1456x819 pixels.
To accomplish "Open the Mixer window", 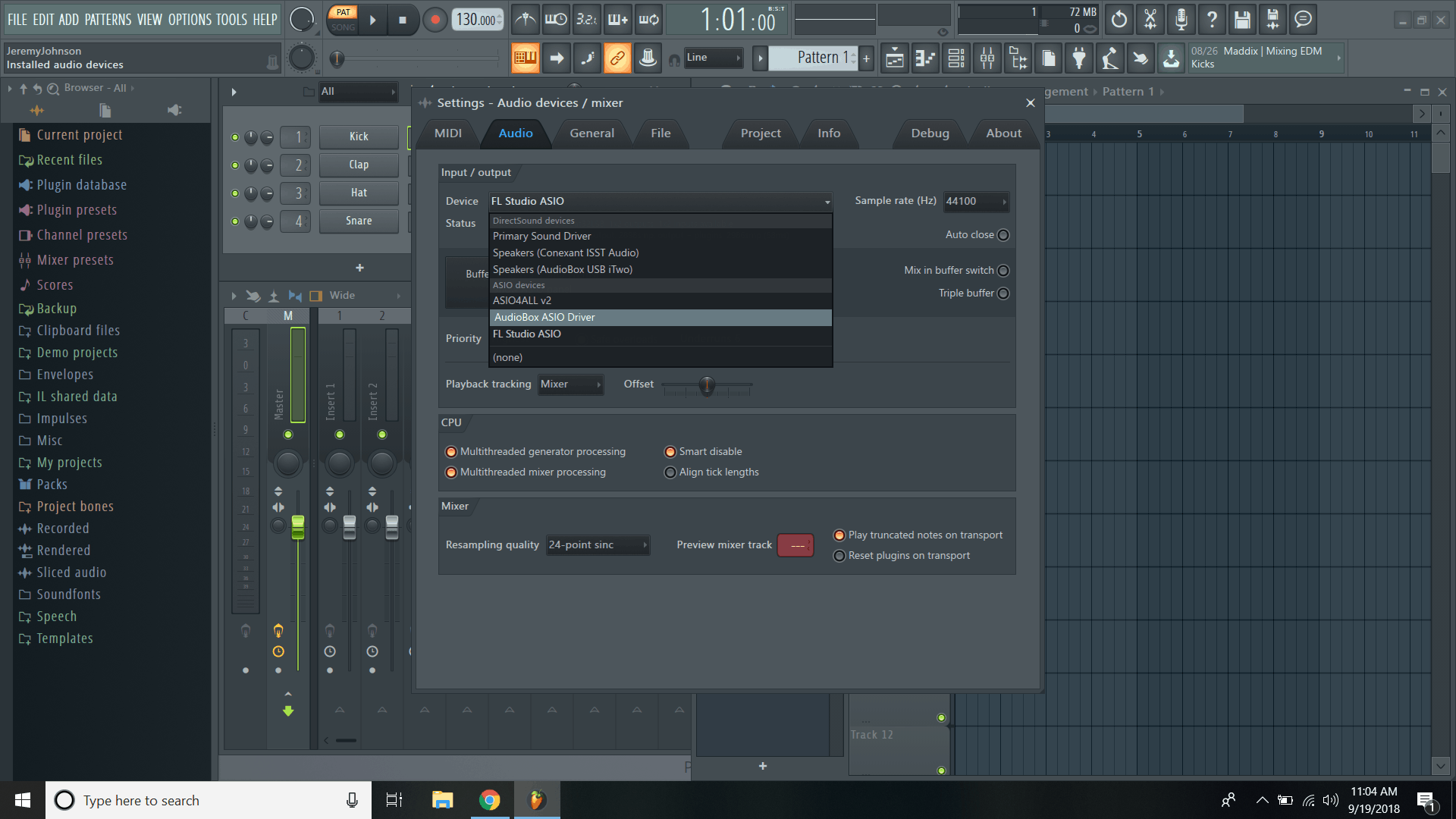I will 987,58.
